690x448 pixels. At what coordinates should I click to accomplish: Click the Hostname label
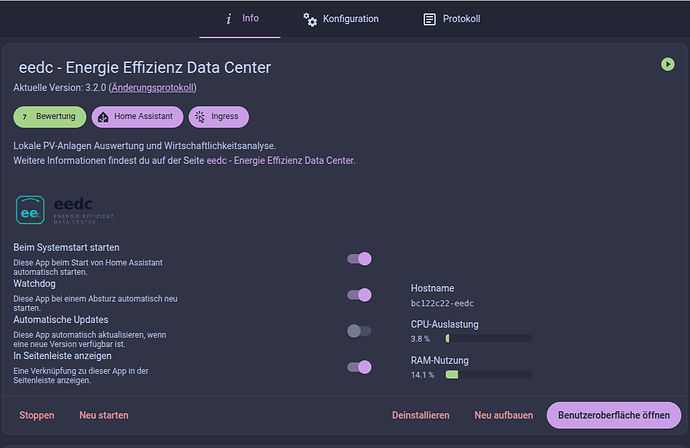432,288
